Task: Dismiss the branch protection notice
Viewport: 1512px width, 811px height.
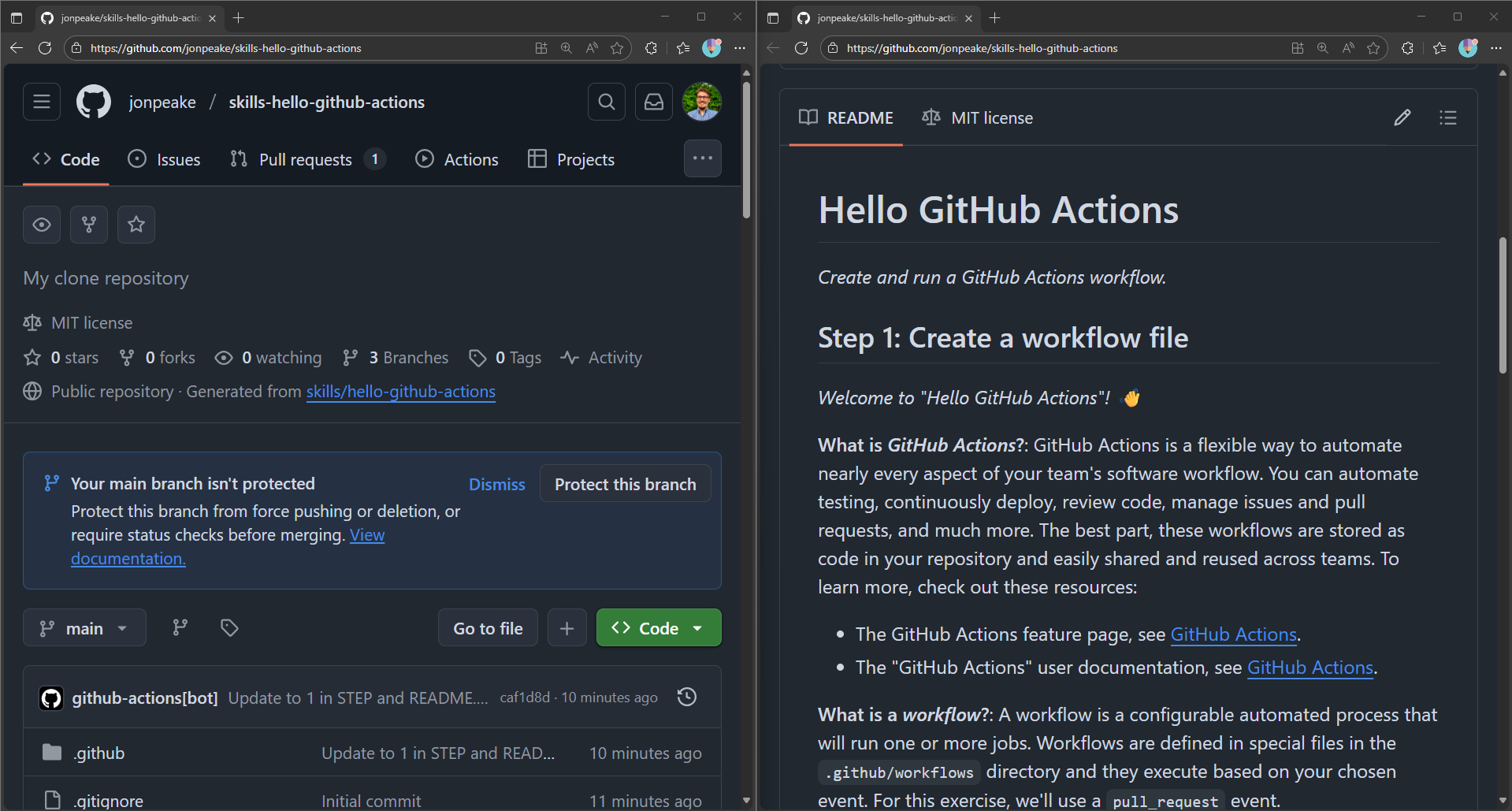Action: coord(496,485)
